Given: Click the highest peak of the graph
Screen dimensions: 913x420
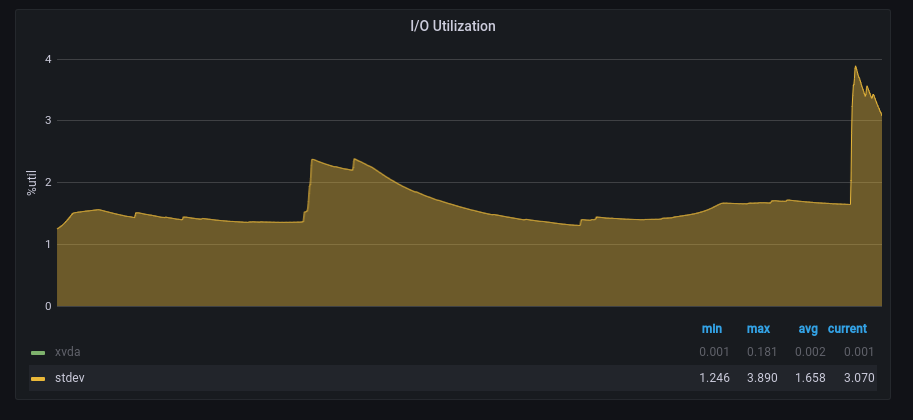Looking at the screenshot, I should click(x=855, y=67).
